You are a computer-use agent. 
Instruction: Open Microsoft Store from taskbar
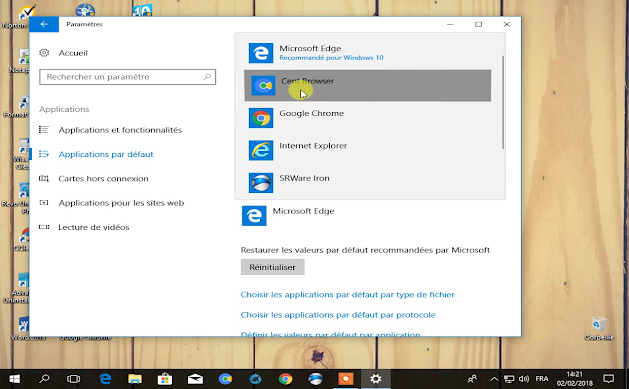[x=165, y=379]
